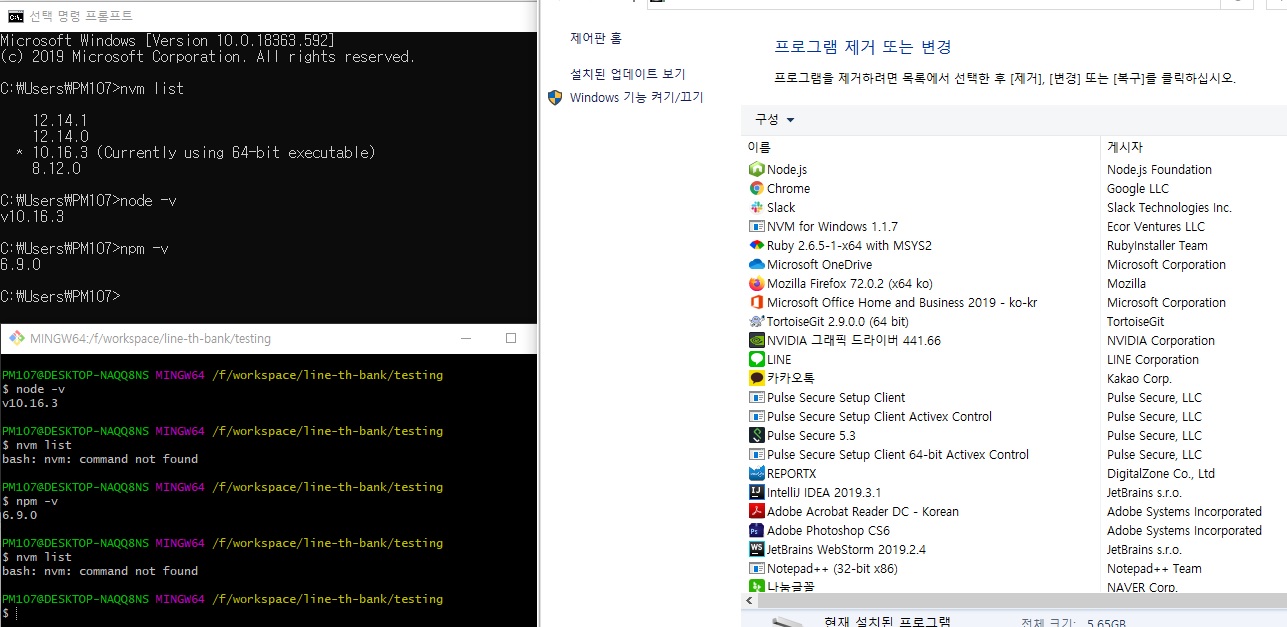Viewport: 1287px width, 627px height.
Task: Open 설치된 업데이트 보기 link
Action: click(628, 74)
